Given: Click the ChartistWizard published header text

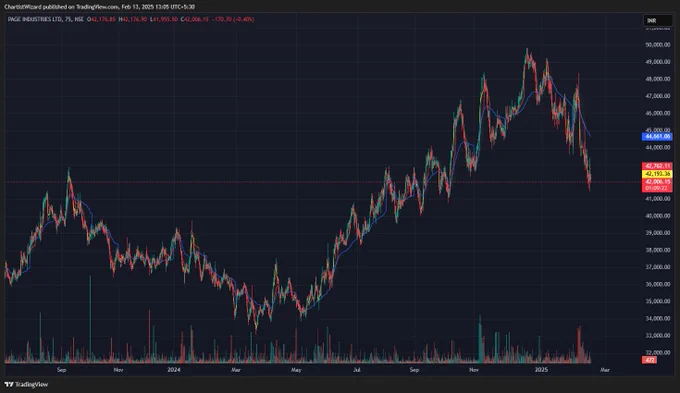Looking at the screenshot, I should click(x=99, y=7).
